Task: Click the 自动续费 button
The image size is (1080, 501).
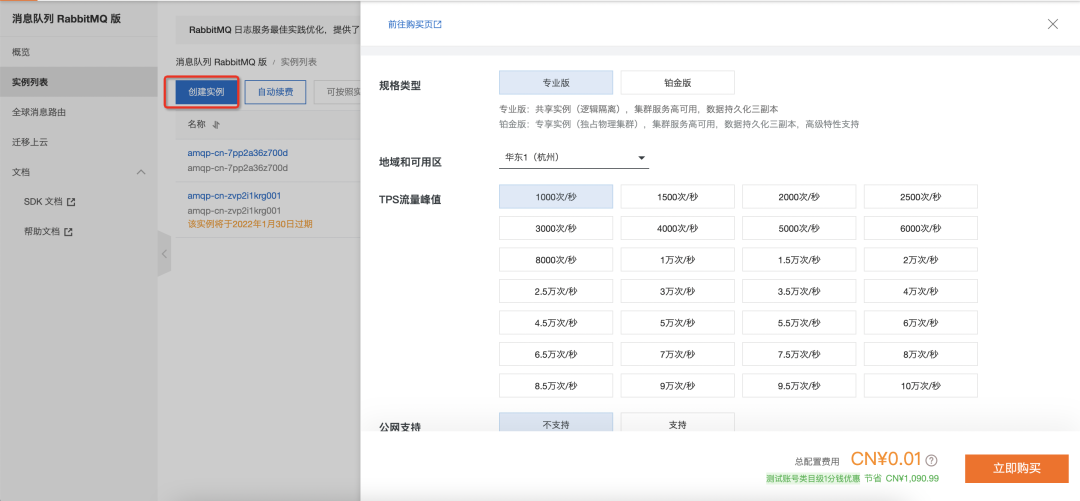Action: 275,92
